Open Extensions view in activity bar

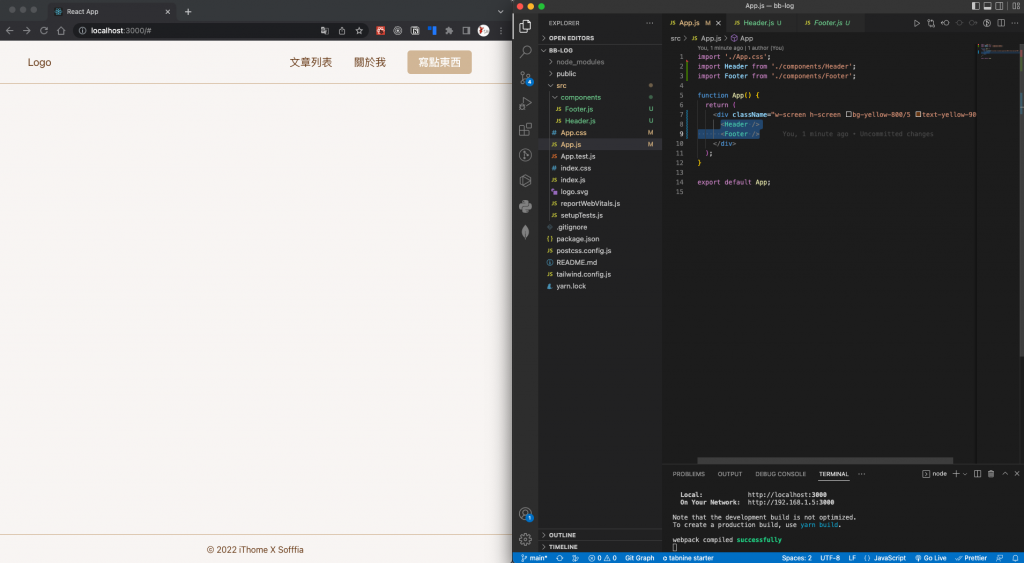pos(524,129)
